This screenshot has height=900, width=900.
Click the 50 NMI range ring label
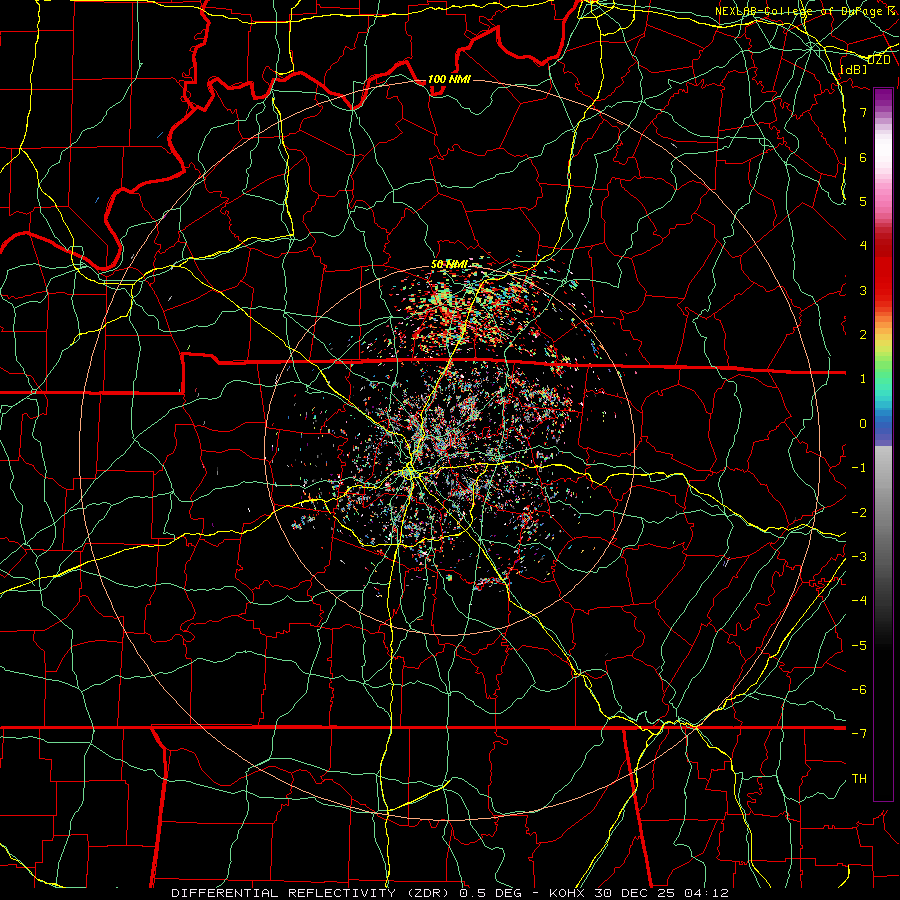tap(449, 264)
